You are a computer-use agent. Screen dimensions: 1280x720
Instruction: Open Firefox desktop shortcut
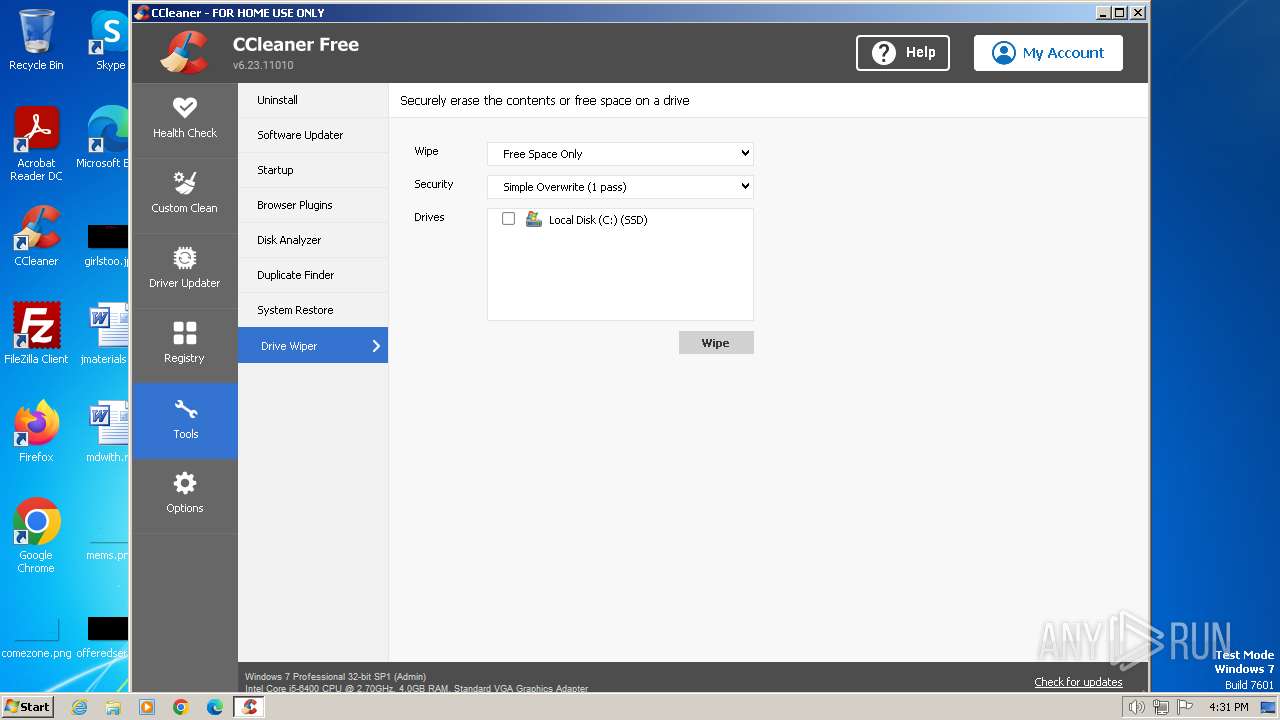click(36, 432)
